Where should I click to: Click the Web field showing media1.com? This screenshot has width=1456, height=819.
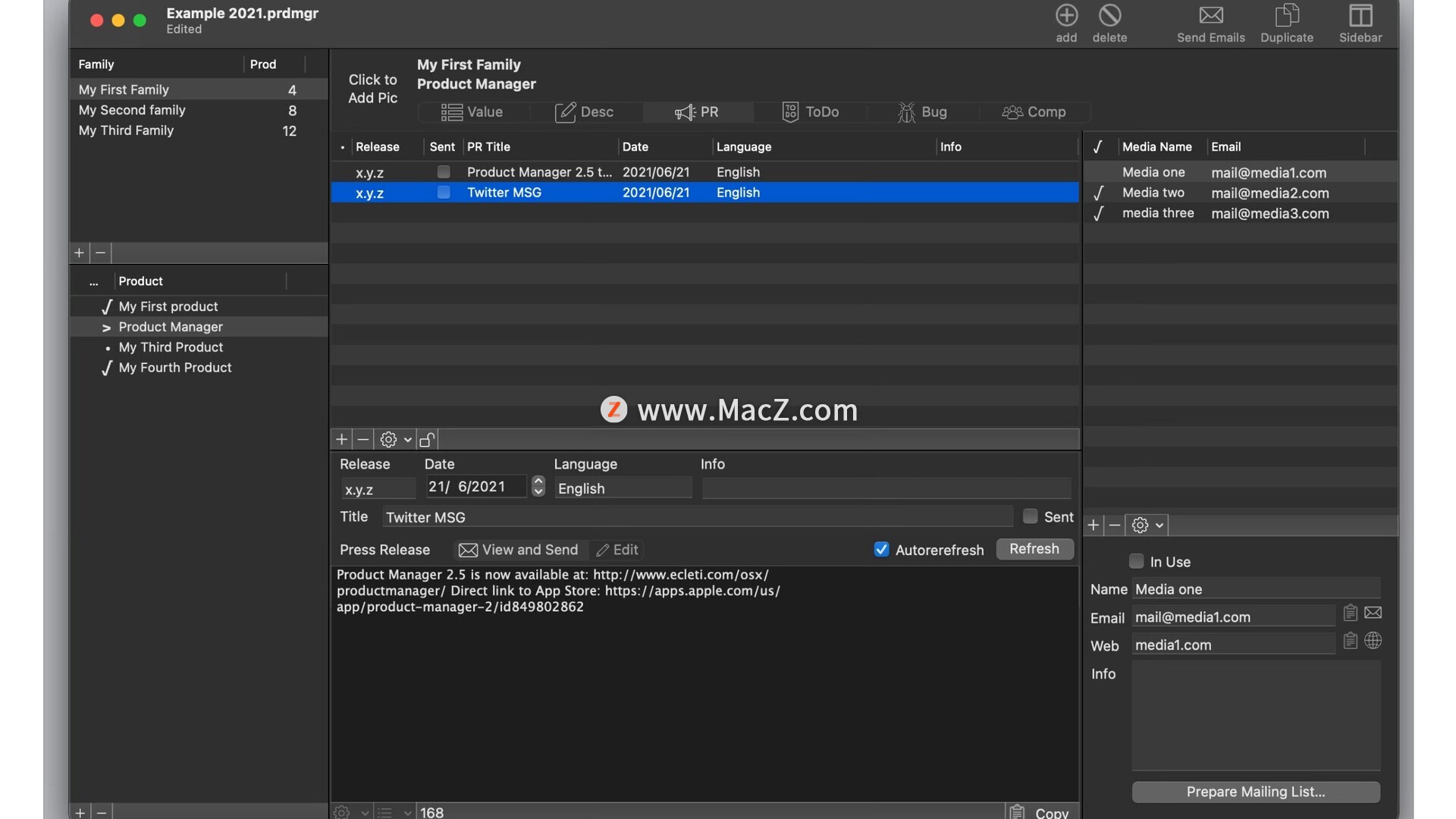[1233, 645]
